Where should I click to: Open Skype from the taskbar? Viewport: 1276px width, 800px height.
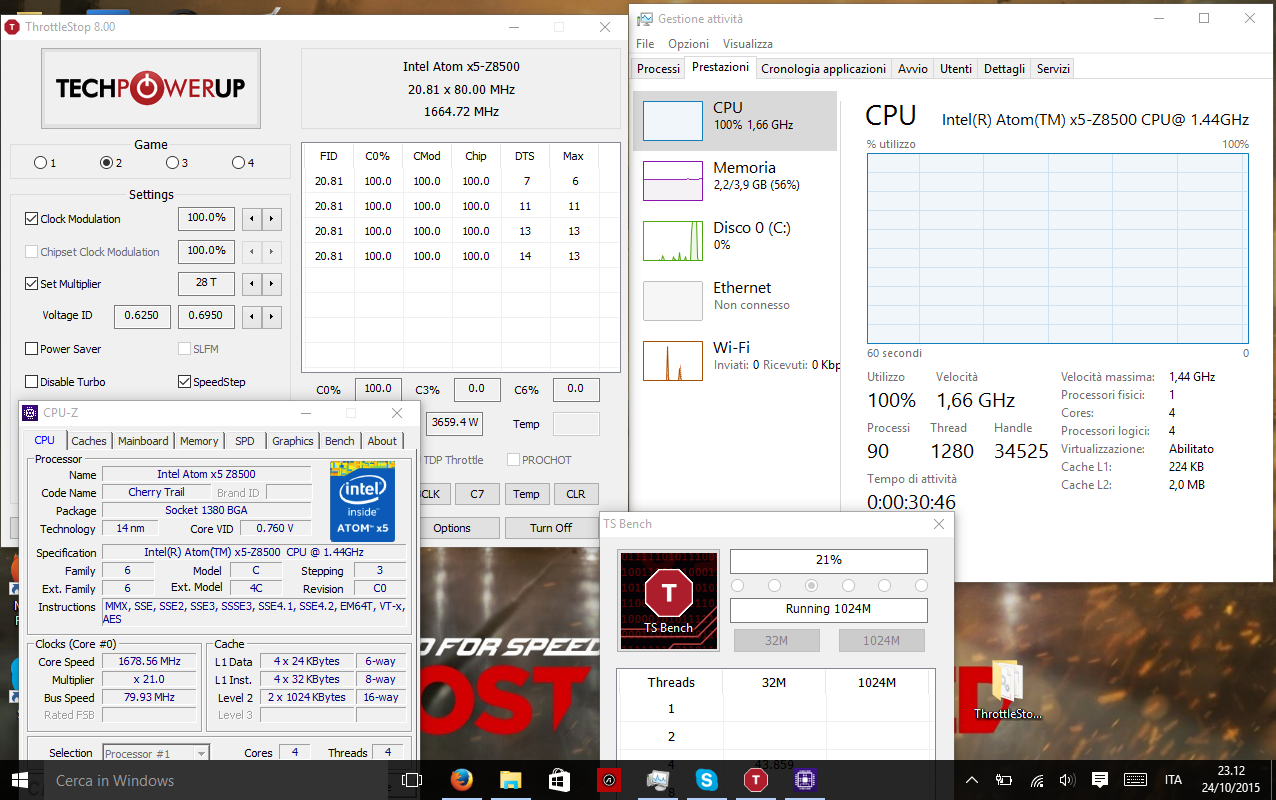[x=707, y=780]
